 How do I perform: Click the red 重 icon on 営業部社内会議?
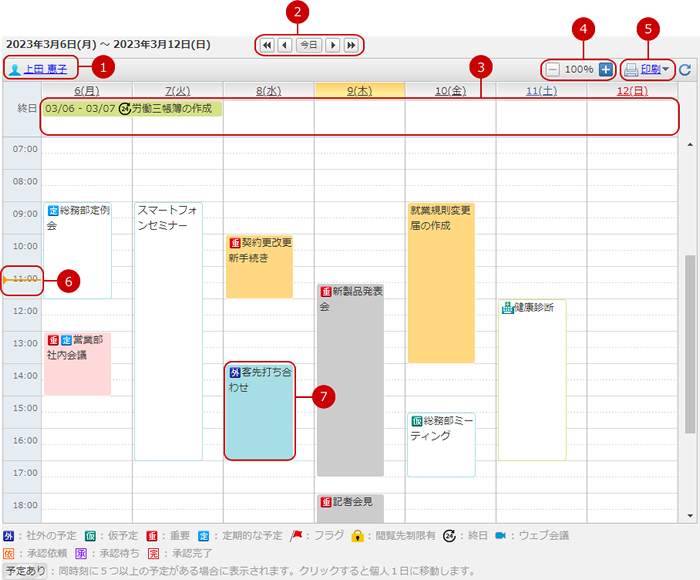(54, 340)
